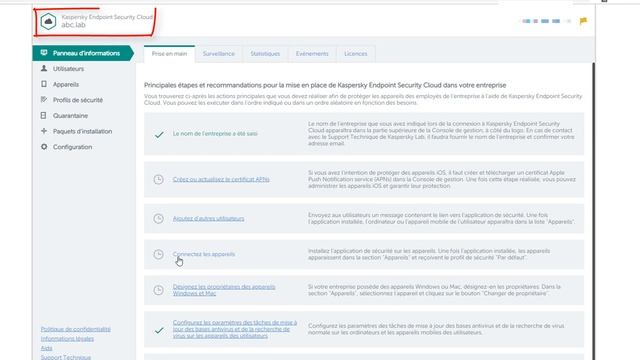This screenshot has height=360, width=640.
Task: Open Configurez les paramètres des tâches link
Action: (x=235, y=329)
